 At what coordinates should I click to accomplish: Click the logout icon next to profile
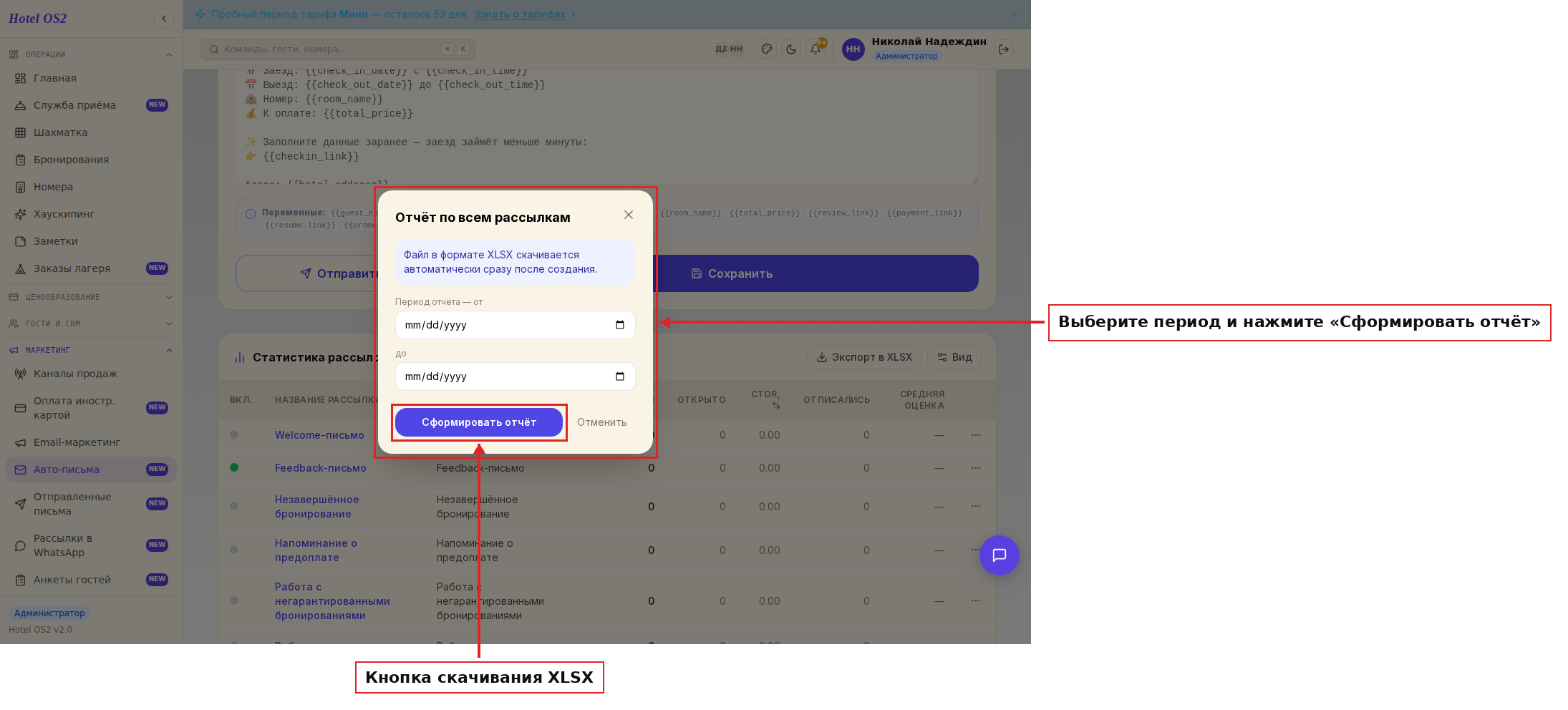click(1004, 49)
